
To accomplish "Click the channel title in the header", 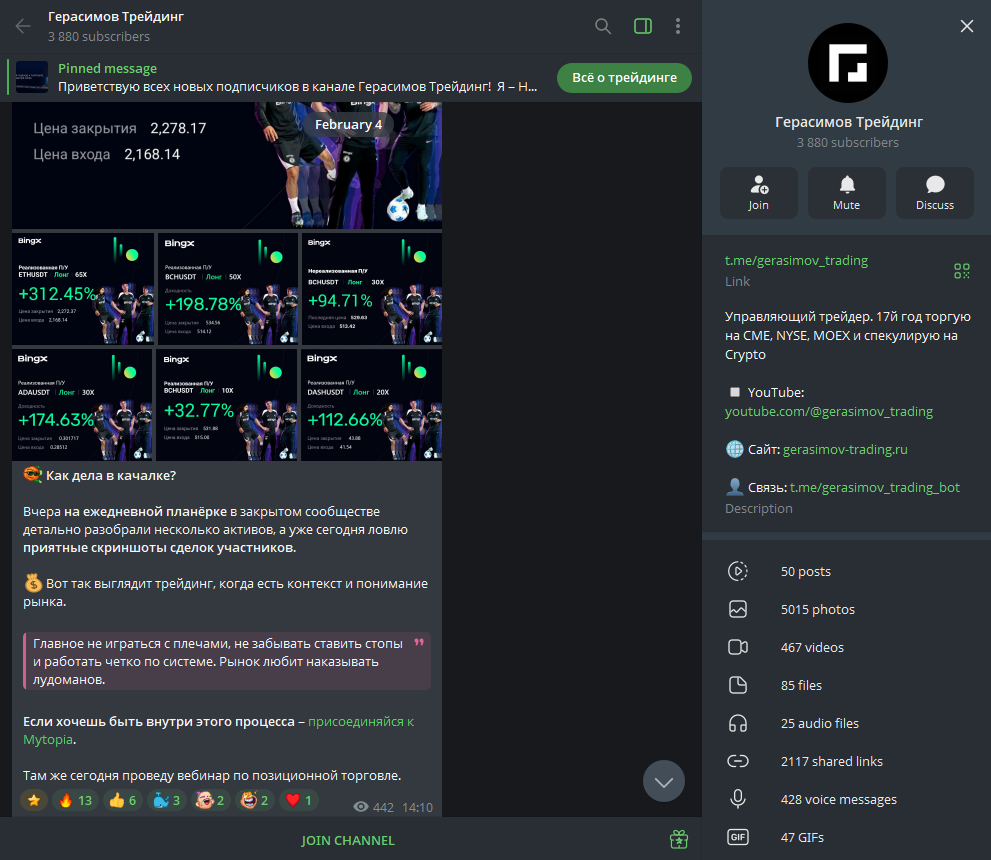I will (116, 16).
